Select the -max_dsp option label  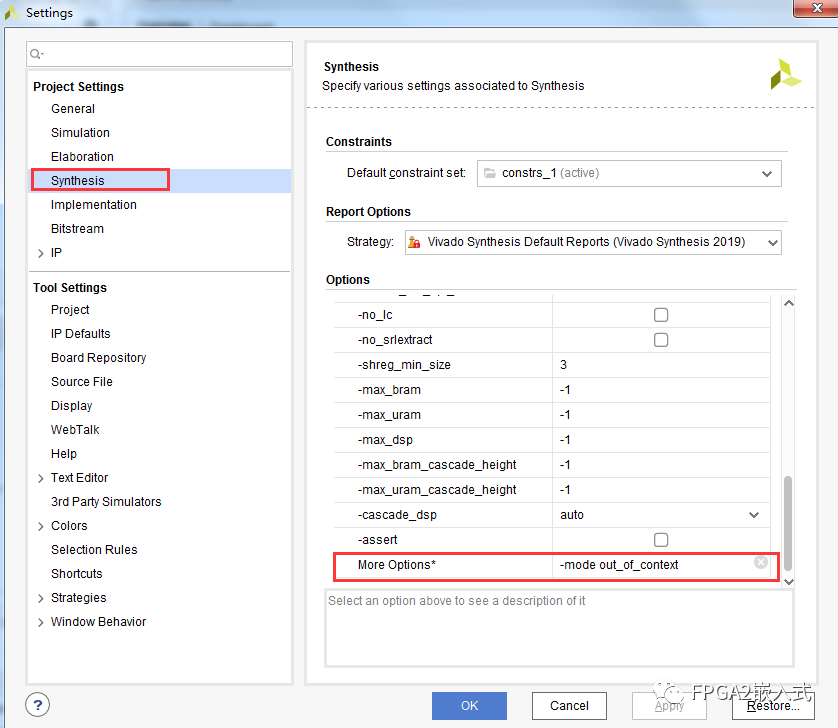(385, 440)
